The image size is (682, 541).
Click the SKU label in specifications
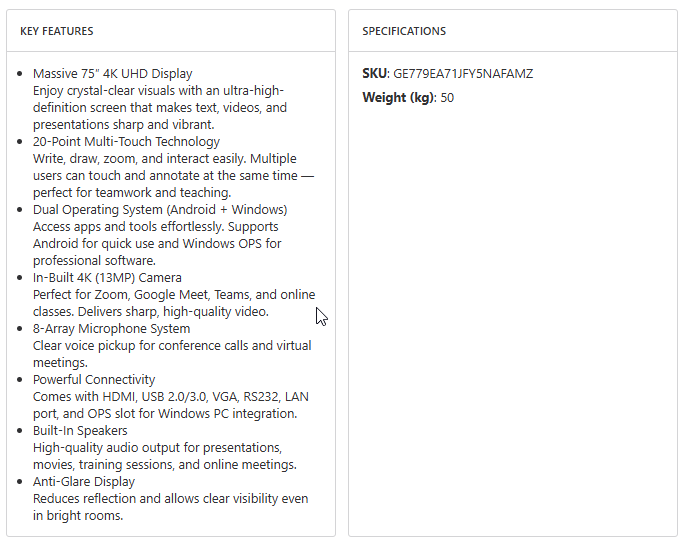375,74
